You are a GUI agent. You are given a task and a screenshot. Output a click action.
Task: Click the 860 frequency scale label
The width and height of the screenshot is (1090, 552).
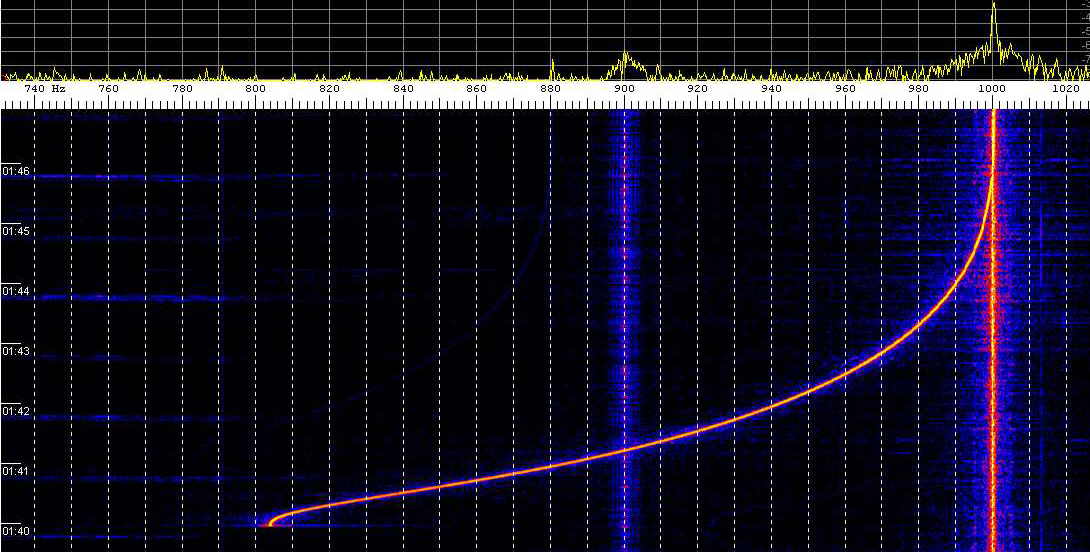tap(477, 89)
